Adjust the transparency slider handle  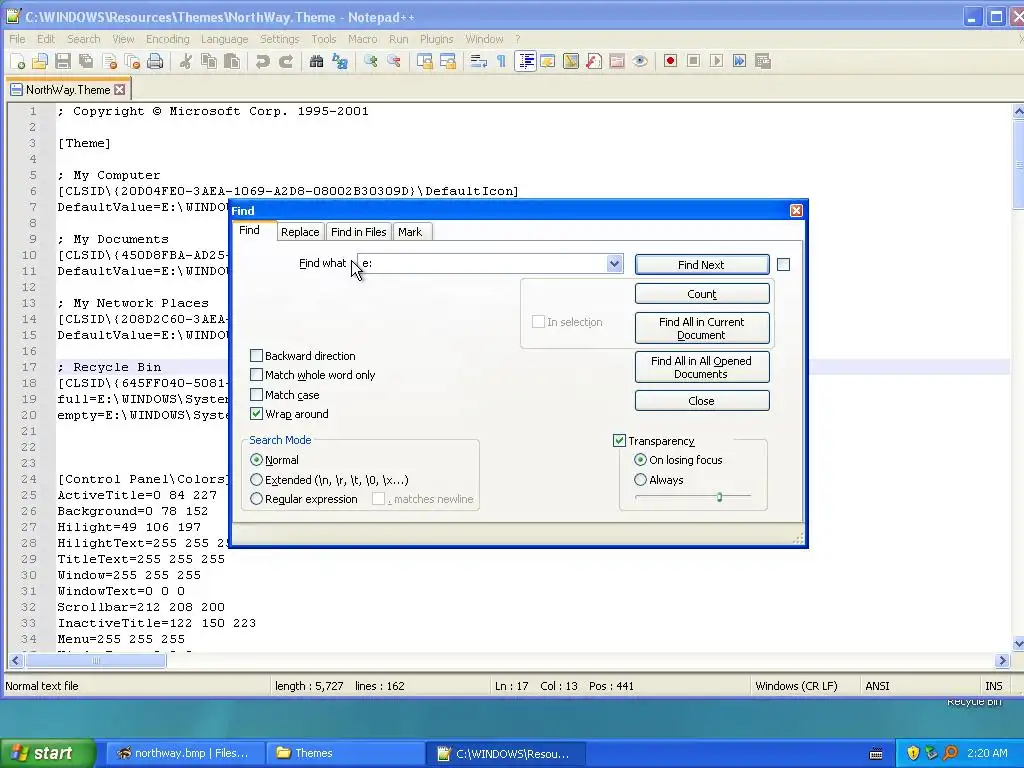coord(719,497)
